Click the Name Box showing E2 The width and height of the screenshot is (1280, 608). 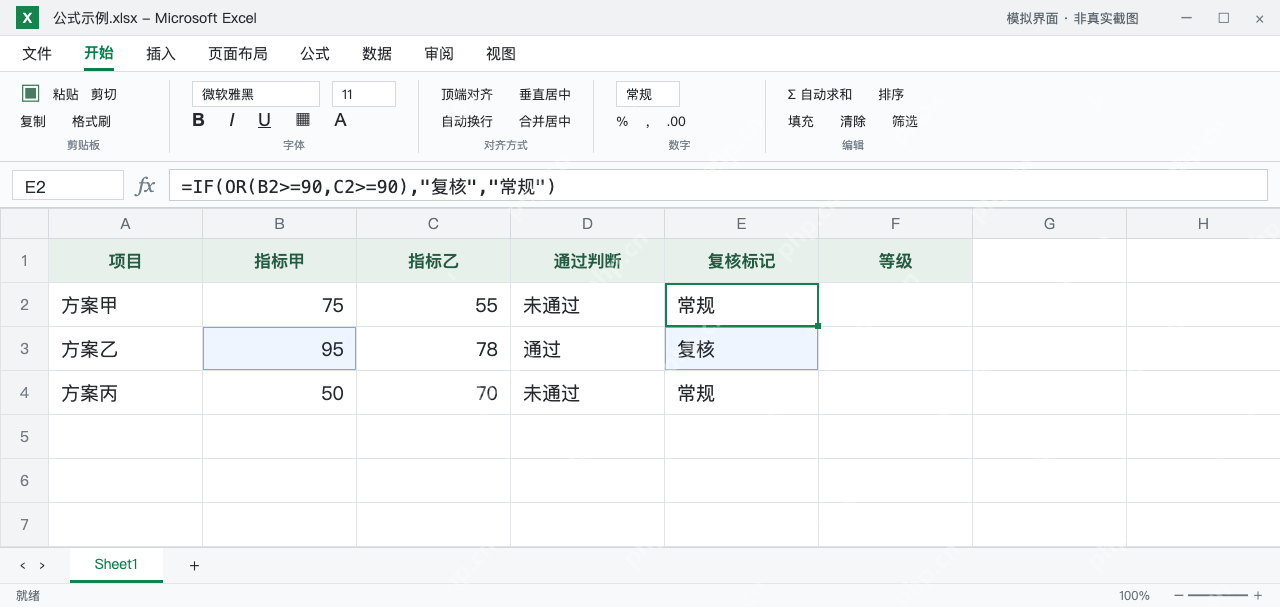(x=68, y=186)
